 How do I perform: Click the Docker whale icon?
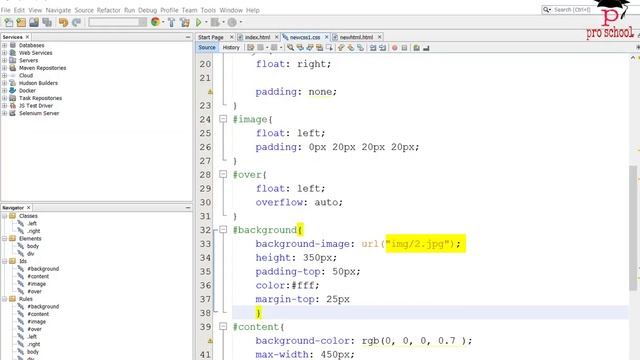coord(13,90)
